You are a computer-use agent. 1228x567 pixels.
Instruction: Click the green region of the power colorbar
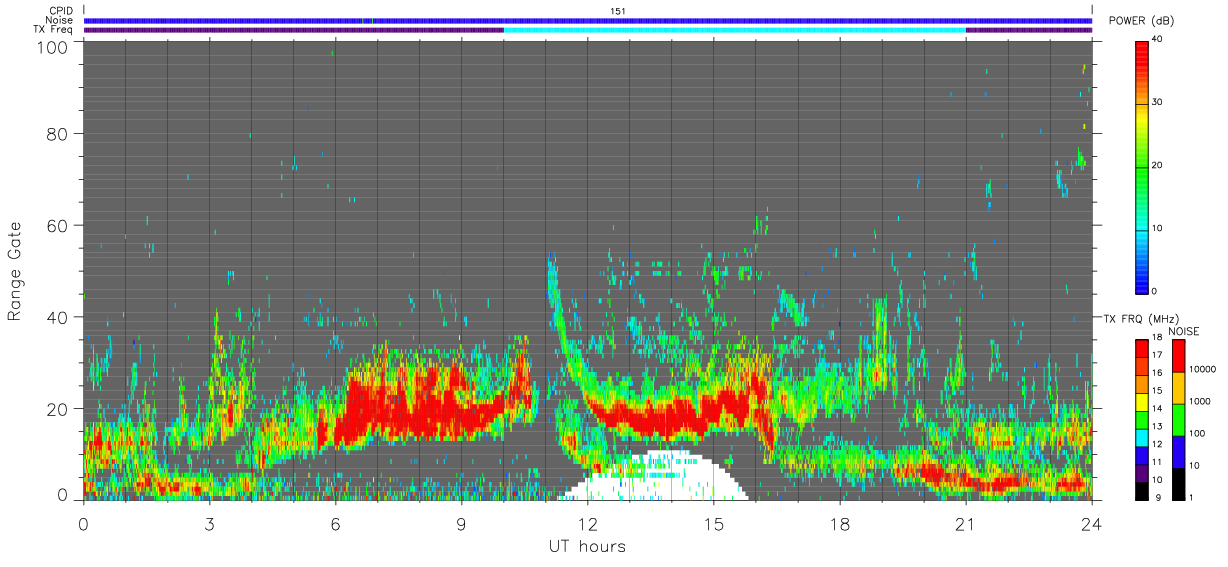tap(1141, 170)
